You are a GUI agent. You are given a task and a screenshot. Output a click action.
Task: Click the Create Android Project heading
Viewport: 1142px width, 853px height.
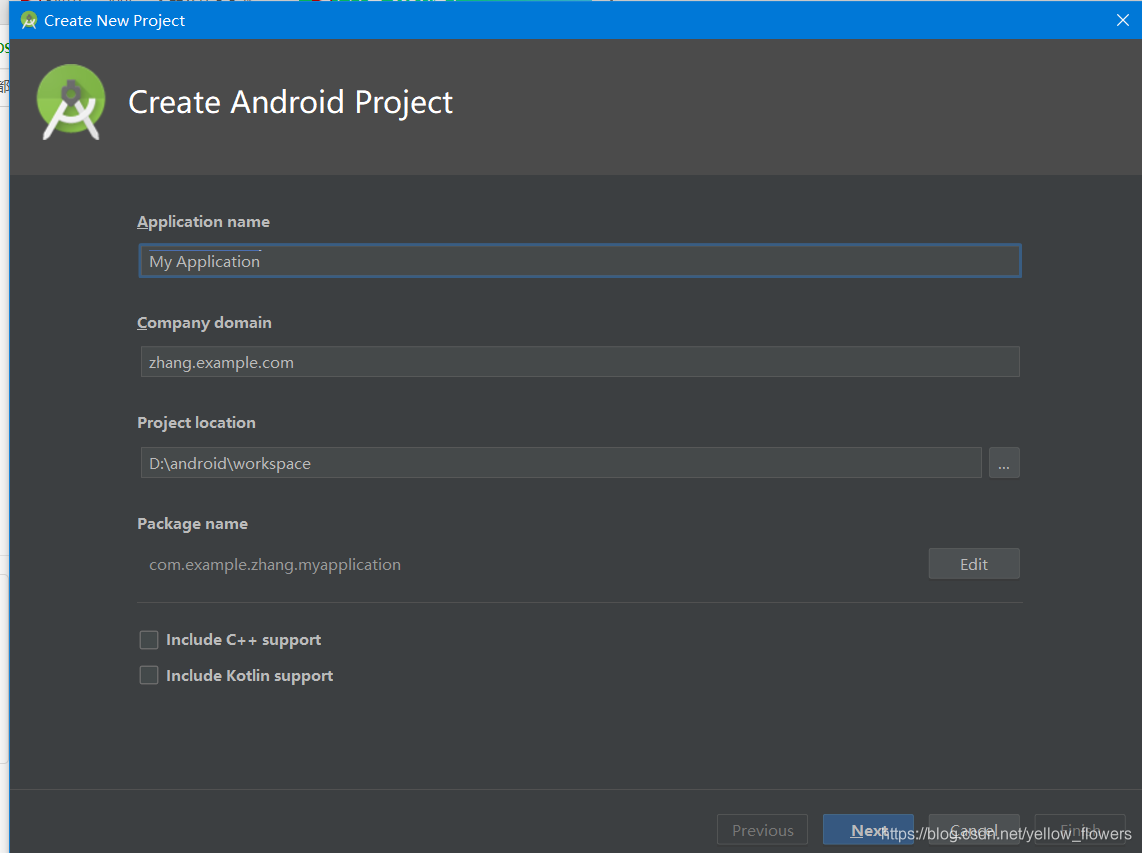[291, 102]
